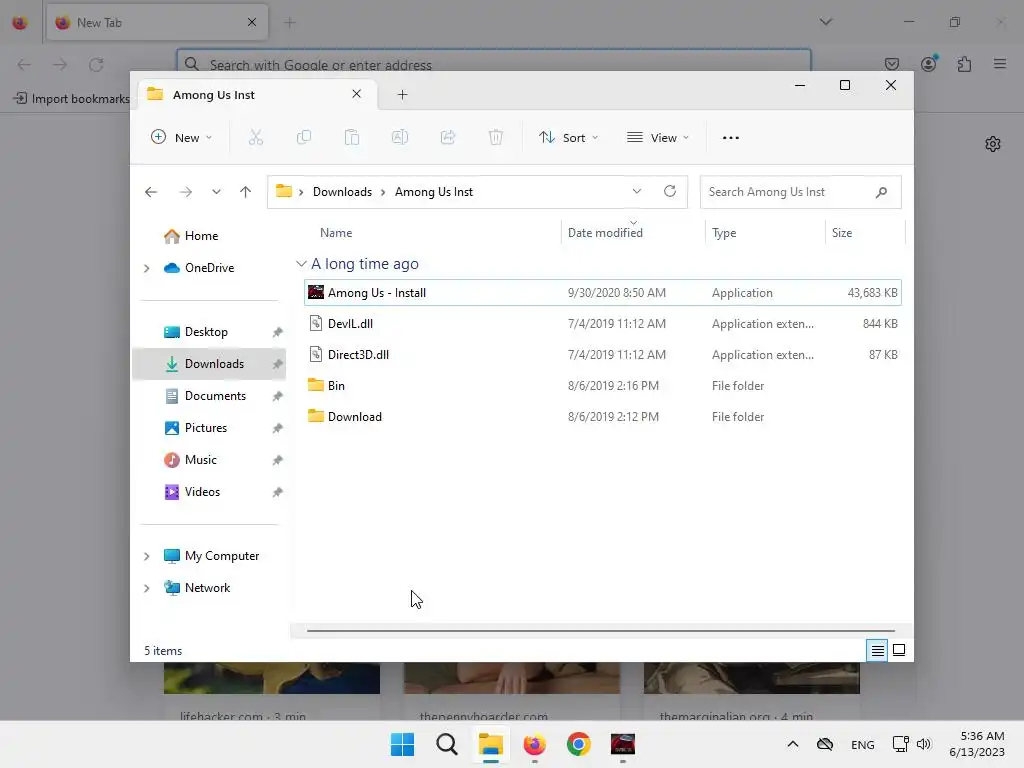This screenshot has width=1024, height=768.
Task: Open the See more (three dots) menu
Action: pyautogui.click(x=731, y=138)
